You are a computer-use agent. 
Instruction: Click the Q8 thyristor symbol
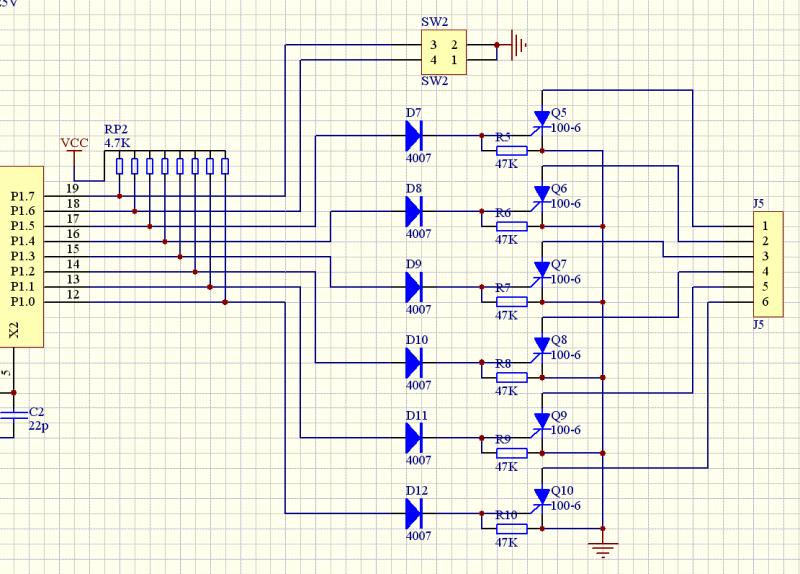pyautogui.click(x=541, y=348)
